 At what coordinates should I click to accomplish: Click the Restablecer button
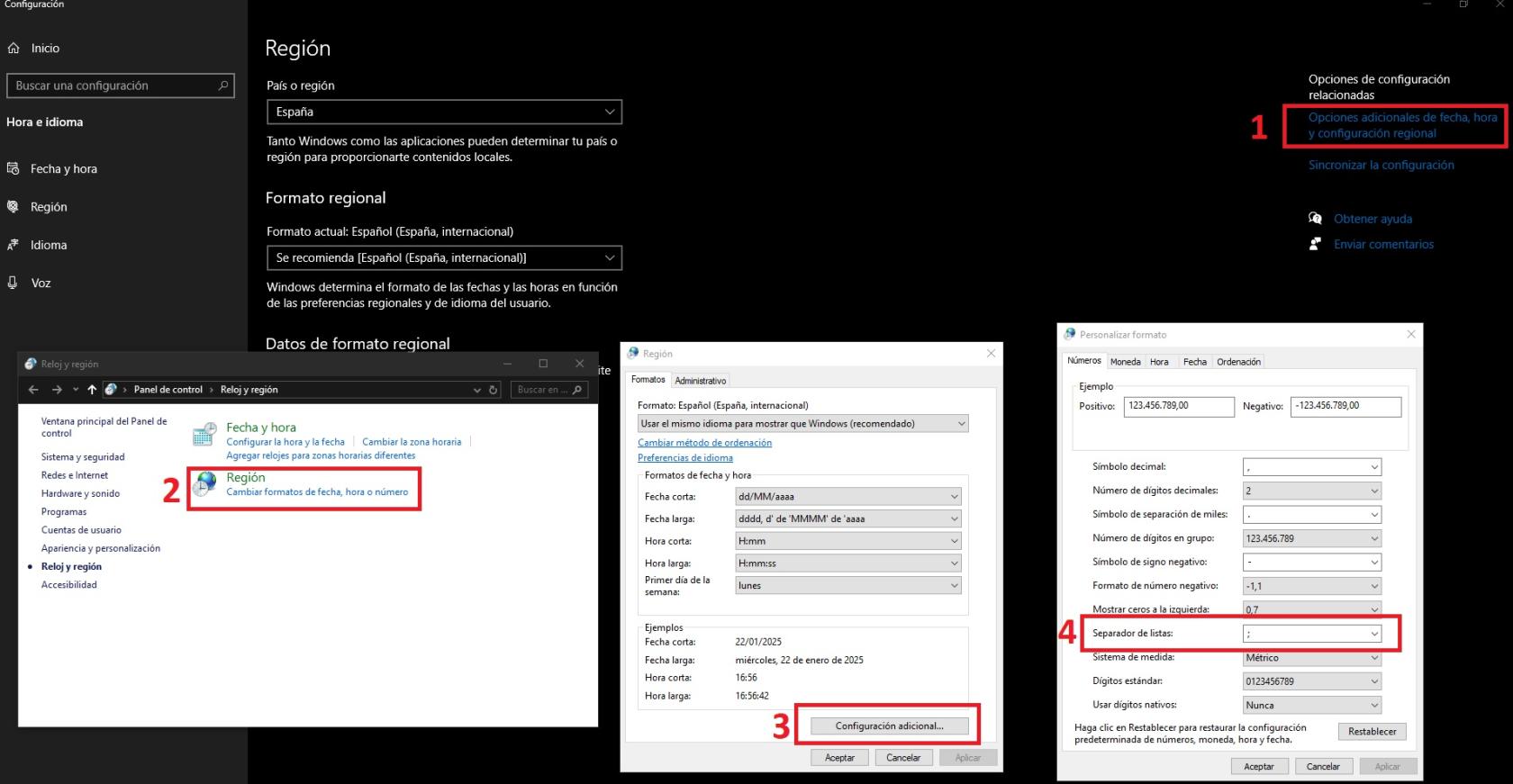(x=1372, y=732)
